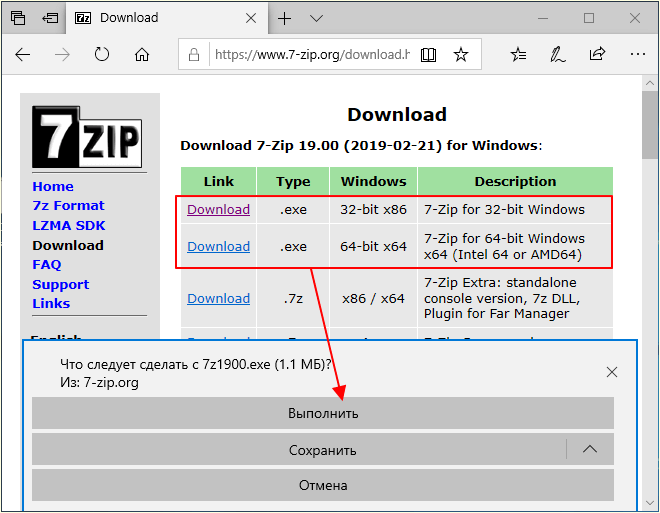Screen dimensions: 660x513
Task: Click the Type column header
Action: point(293,181)
